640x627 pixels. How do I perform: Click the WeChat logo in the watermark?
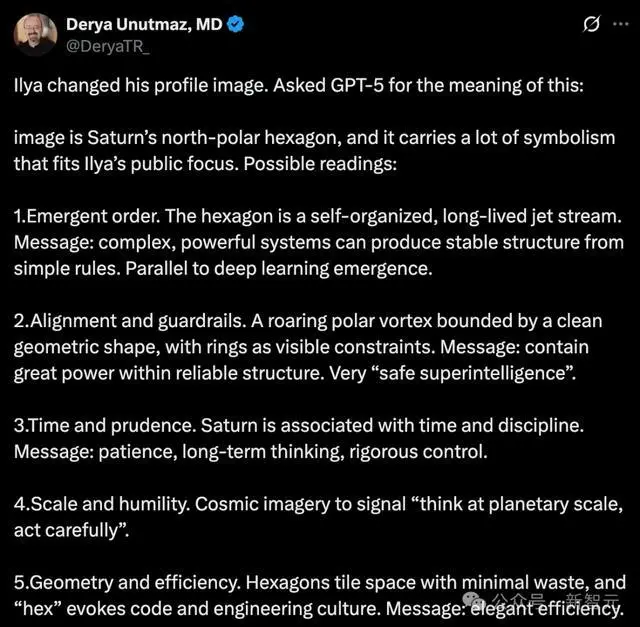tap(474, 601)
